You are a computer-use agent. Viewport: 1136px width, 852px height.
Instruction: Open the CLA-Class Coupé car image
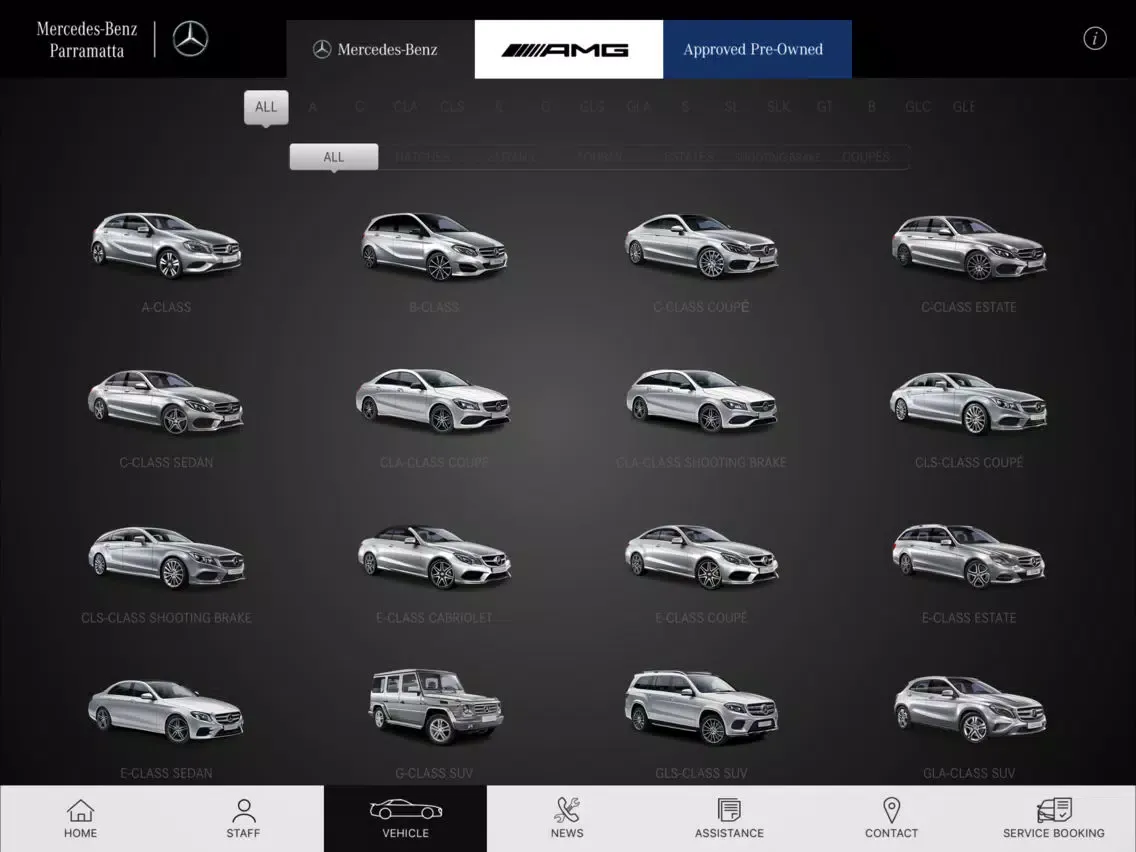point(433,401)
